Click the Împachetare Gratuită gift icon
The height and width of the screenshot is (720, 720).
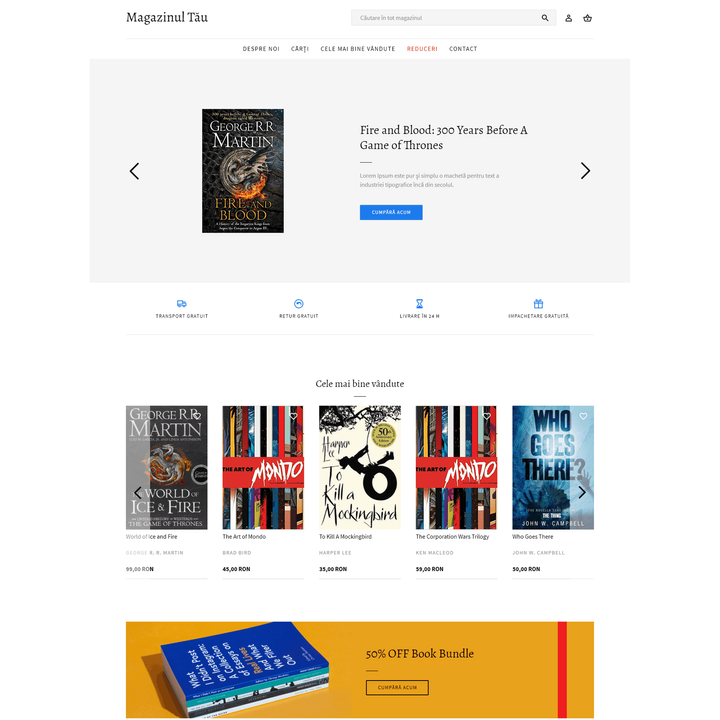point(538,304)
